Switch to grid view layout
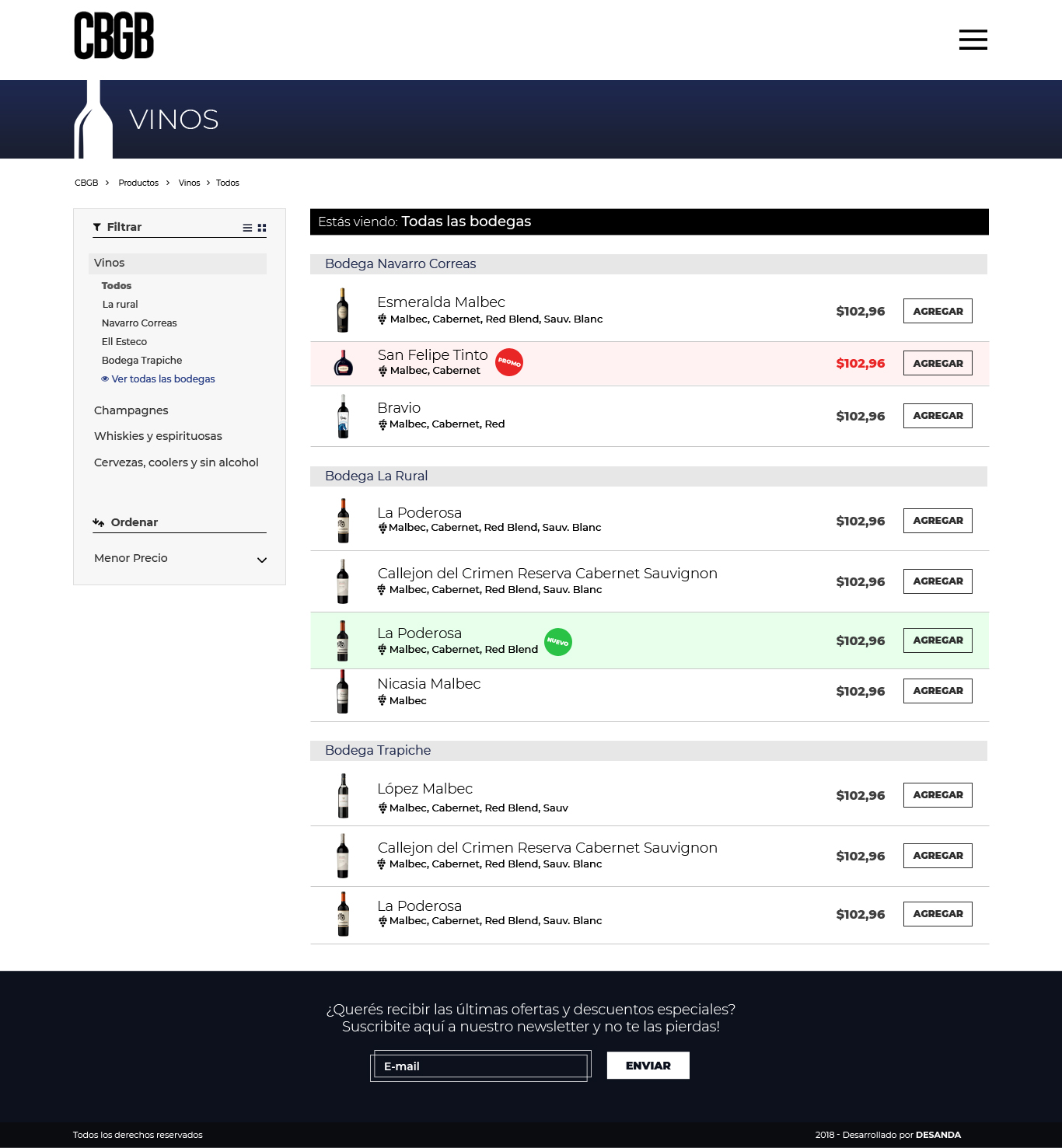 (262, 228)
